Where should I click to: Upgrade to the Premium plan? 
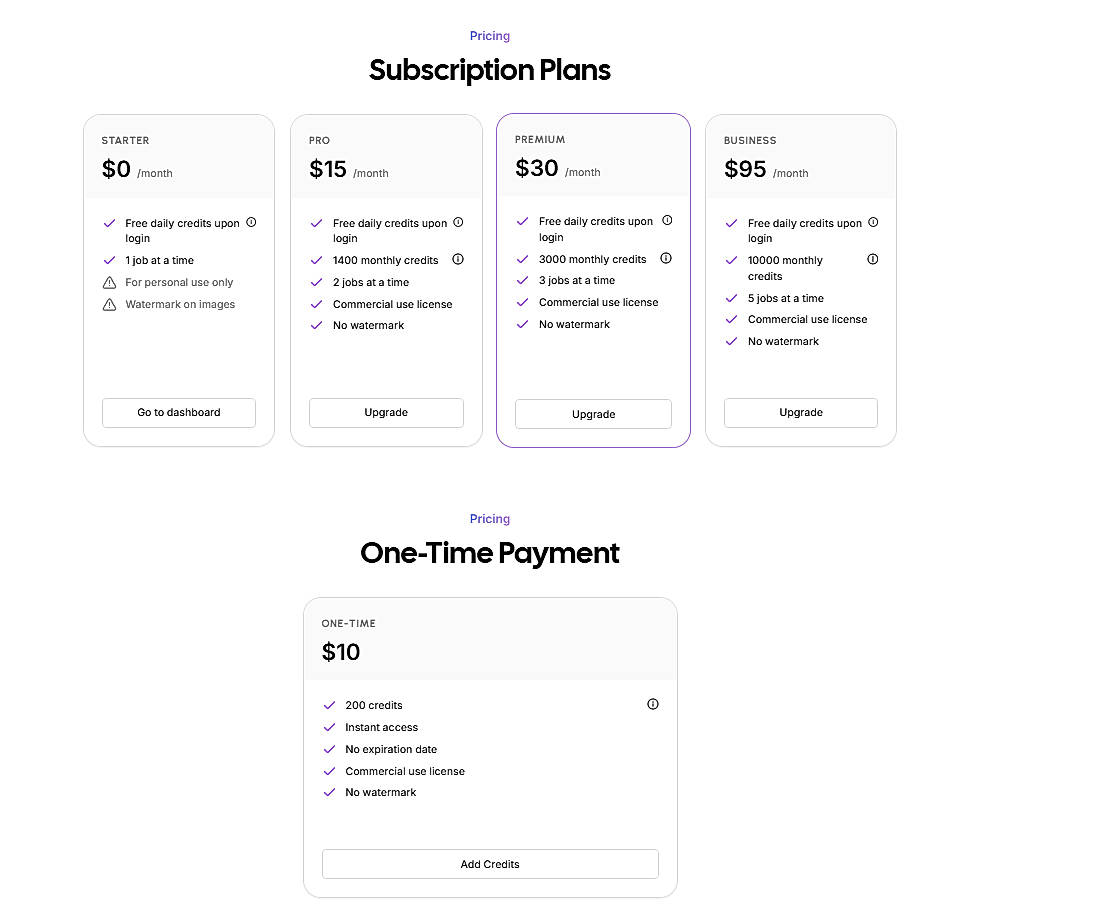593,414
